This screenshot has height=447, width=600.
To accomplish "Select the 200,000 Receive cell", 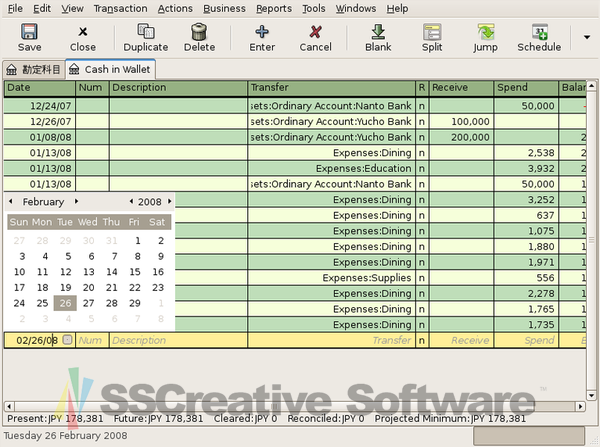I will coord(461,137).
